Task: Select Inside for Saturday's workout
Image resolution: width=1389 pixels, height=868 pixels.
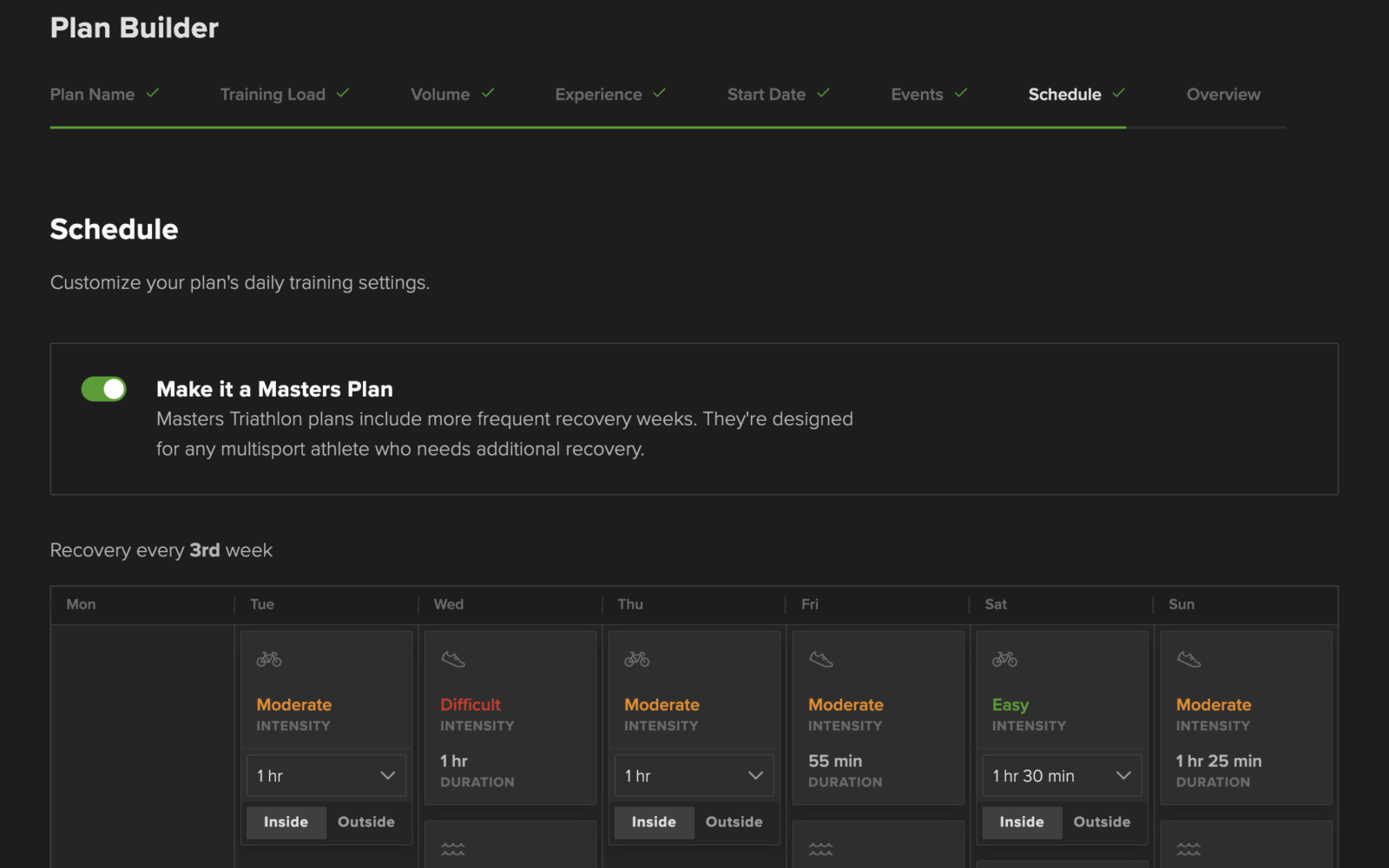Action: [1022, 822]
